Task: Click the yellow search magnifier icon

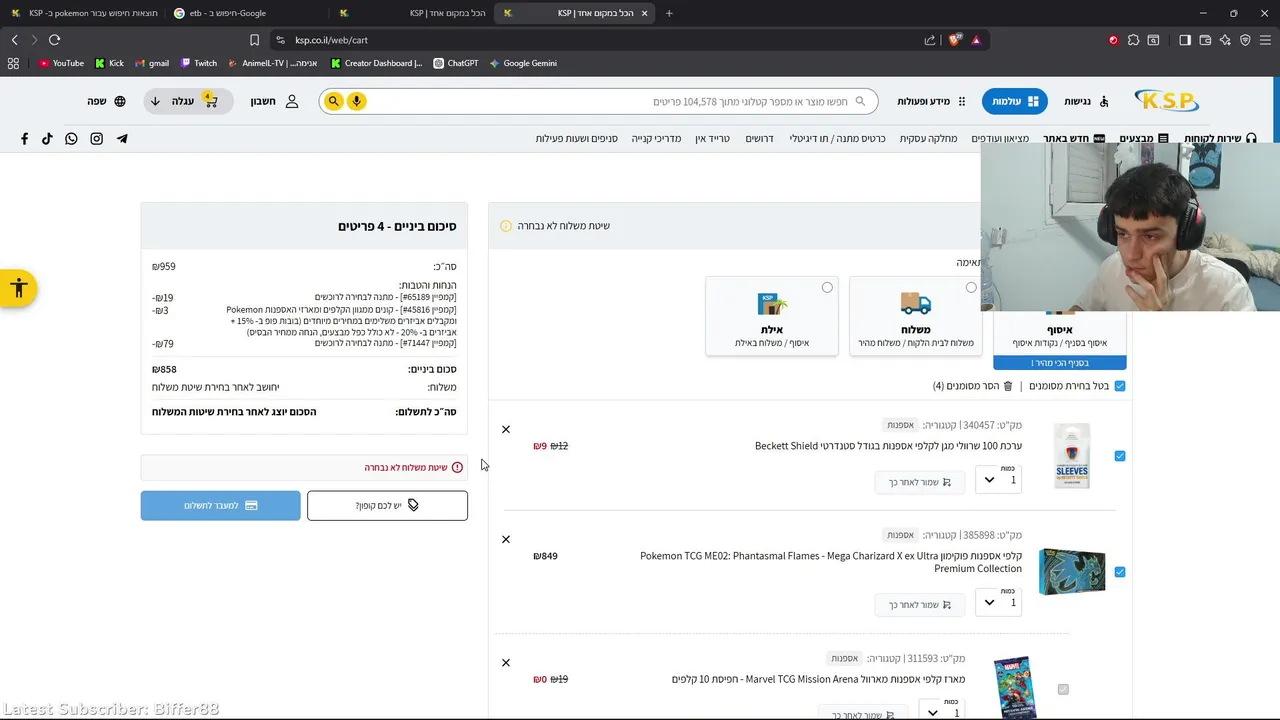Action: point(334,101)
